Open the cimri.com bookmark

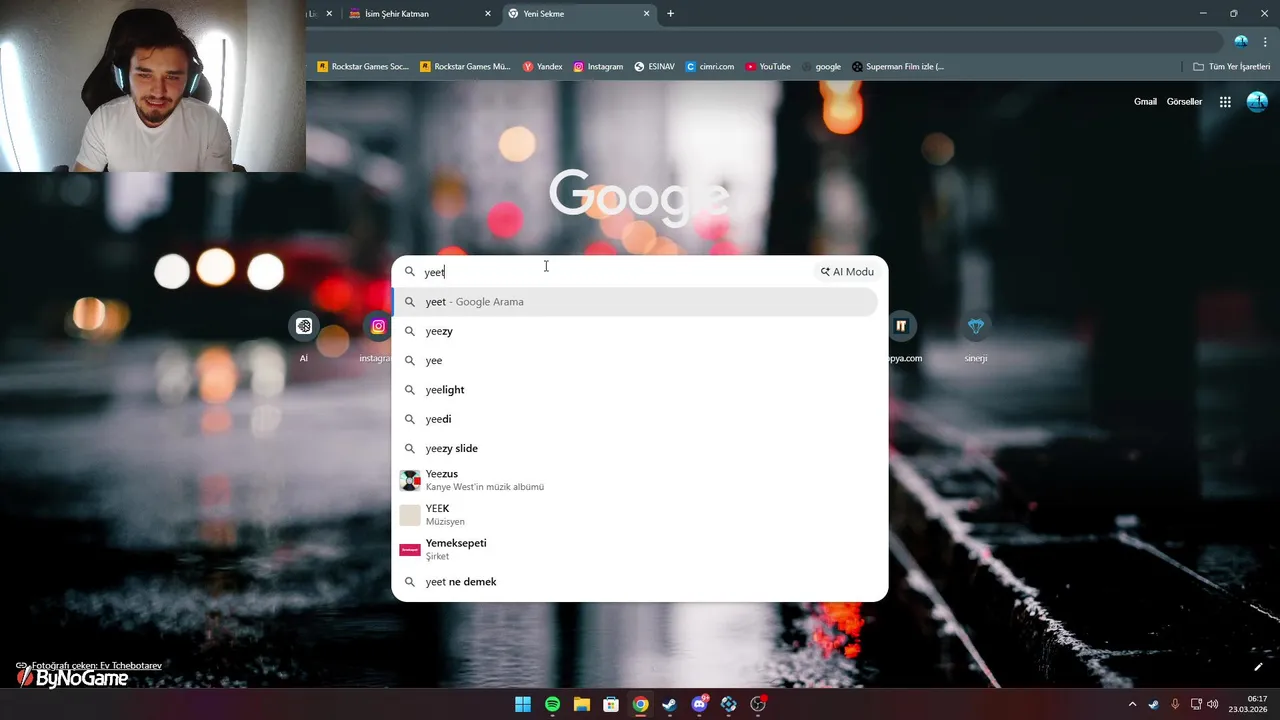coord(710,67)
